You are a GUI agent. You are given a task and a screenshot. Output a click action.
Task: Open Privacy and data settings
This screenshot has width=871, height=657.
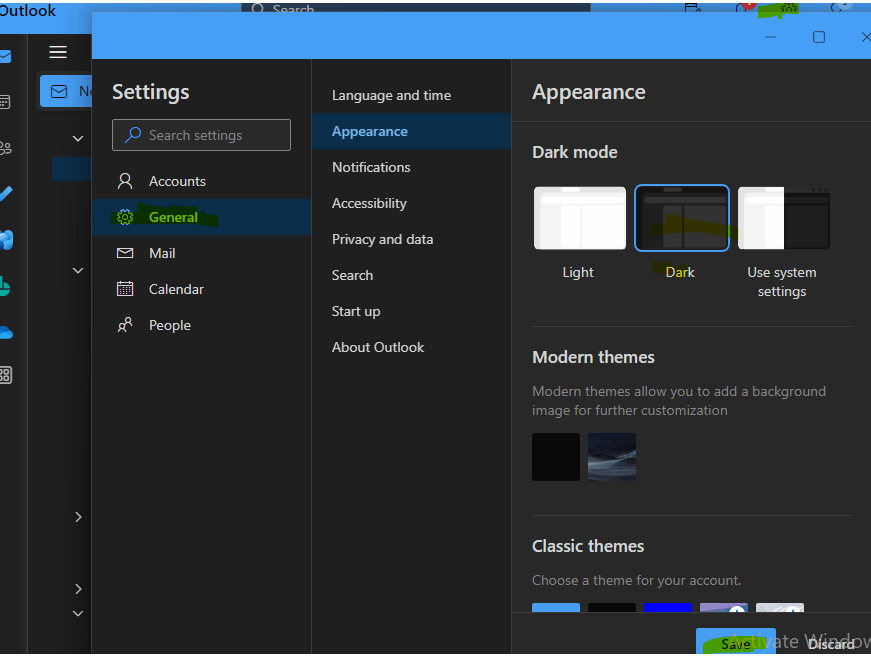point(382,239)
